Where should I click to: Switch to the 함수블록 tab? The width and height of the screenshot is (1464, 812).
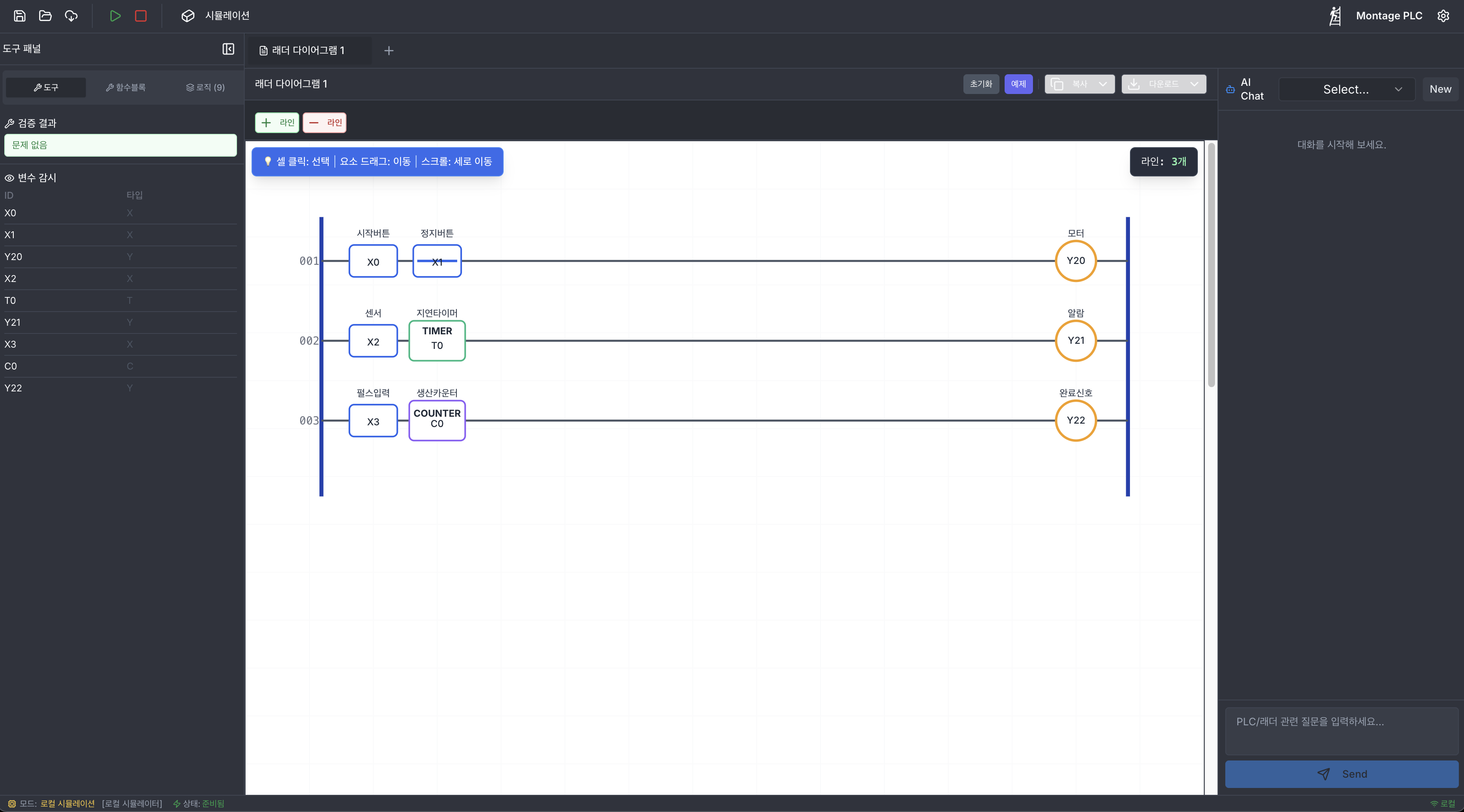(x=126, y=88)
